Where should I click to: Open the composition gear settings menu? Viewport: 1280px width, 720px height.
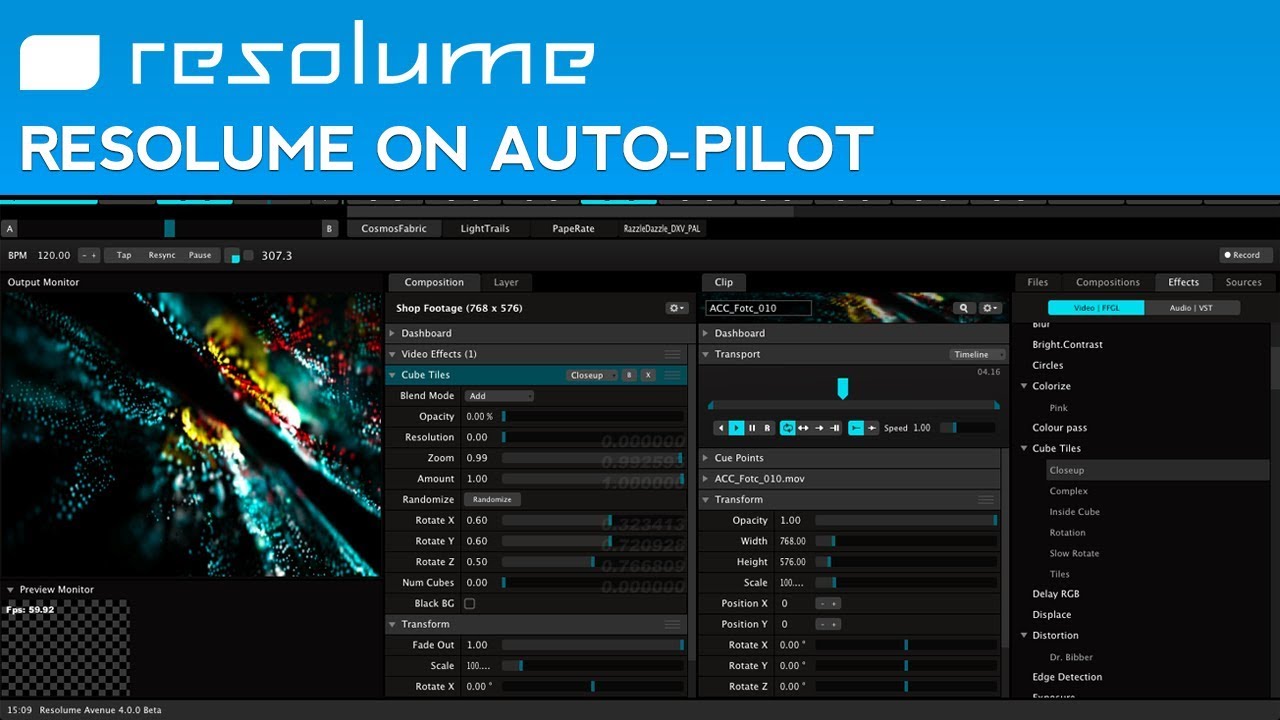pos(677,308)
